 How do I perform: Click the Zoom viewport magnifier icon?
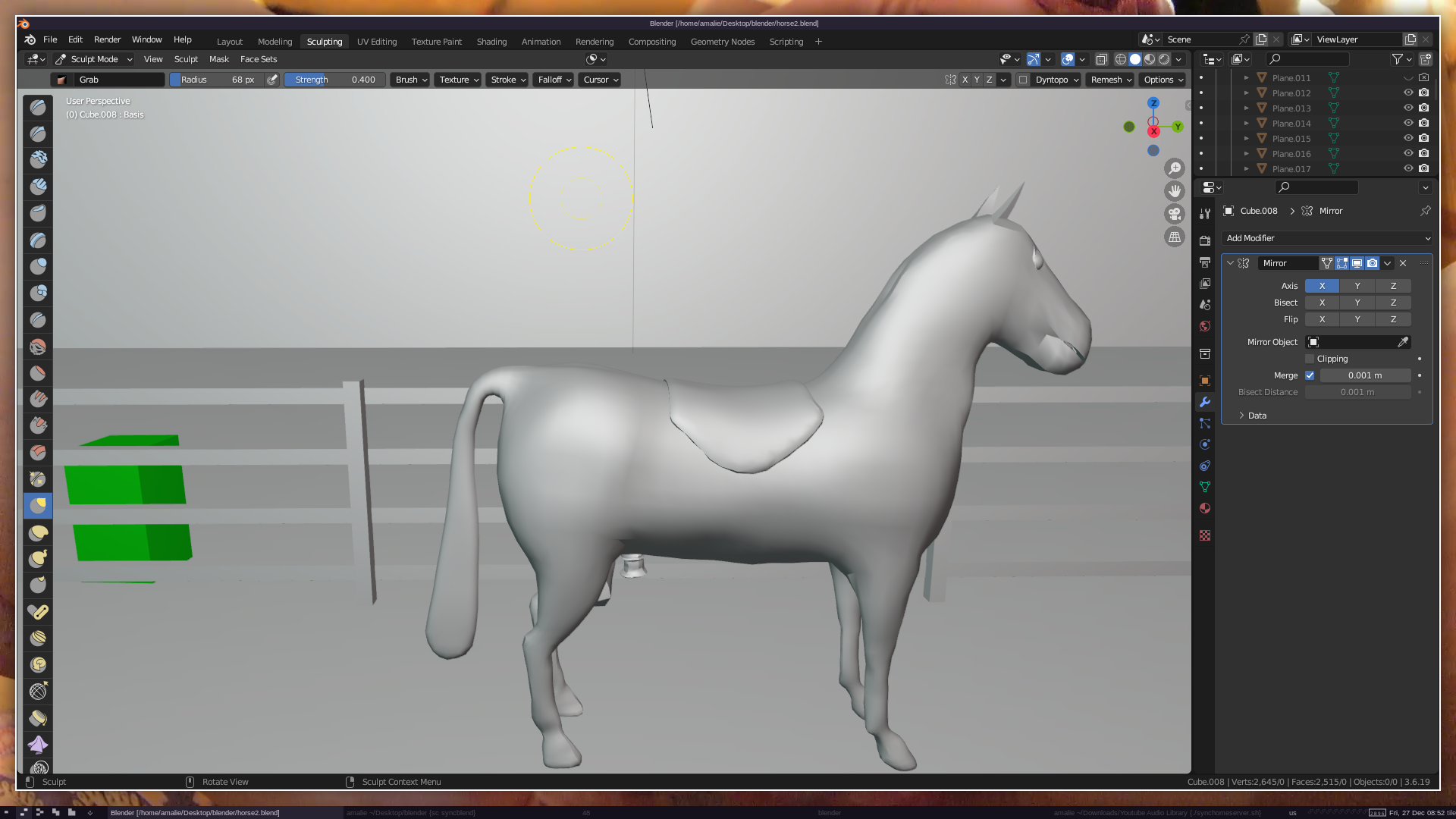tap(1175, 168)
